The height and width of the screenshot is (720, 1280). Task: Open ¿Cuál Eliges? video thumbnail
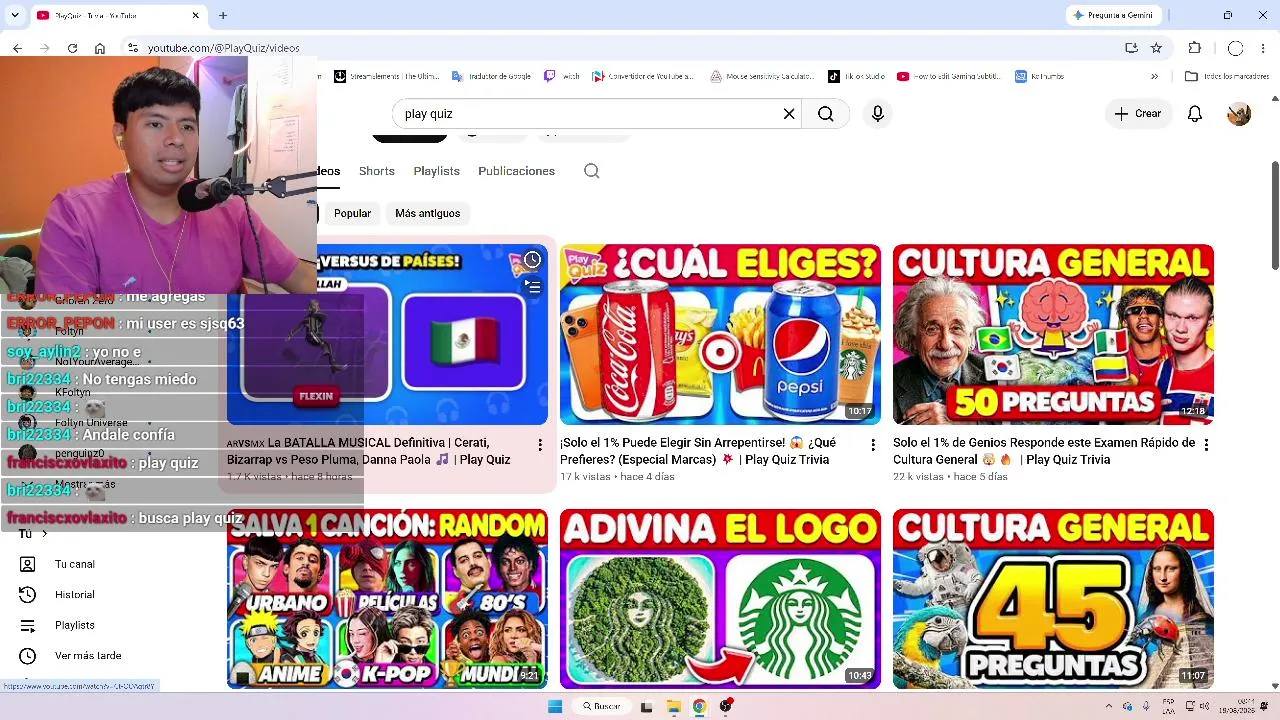[x=720, y=335]
